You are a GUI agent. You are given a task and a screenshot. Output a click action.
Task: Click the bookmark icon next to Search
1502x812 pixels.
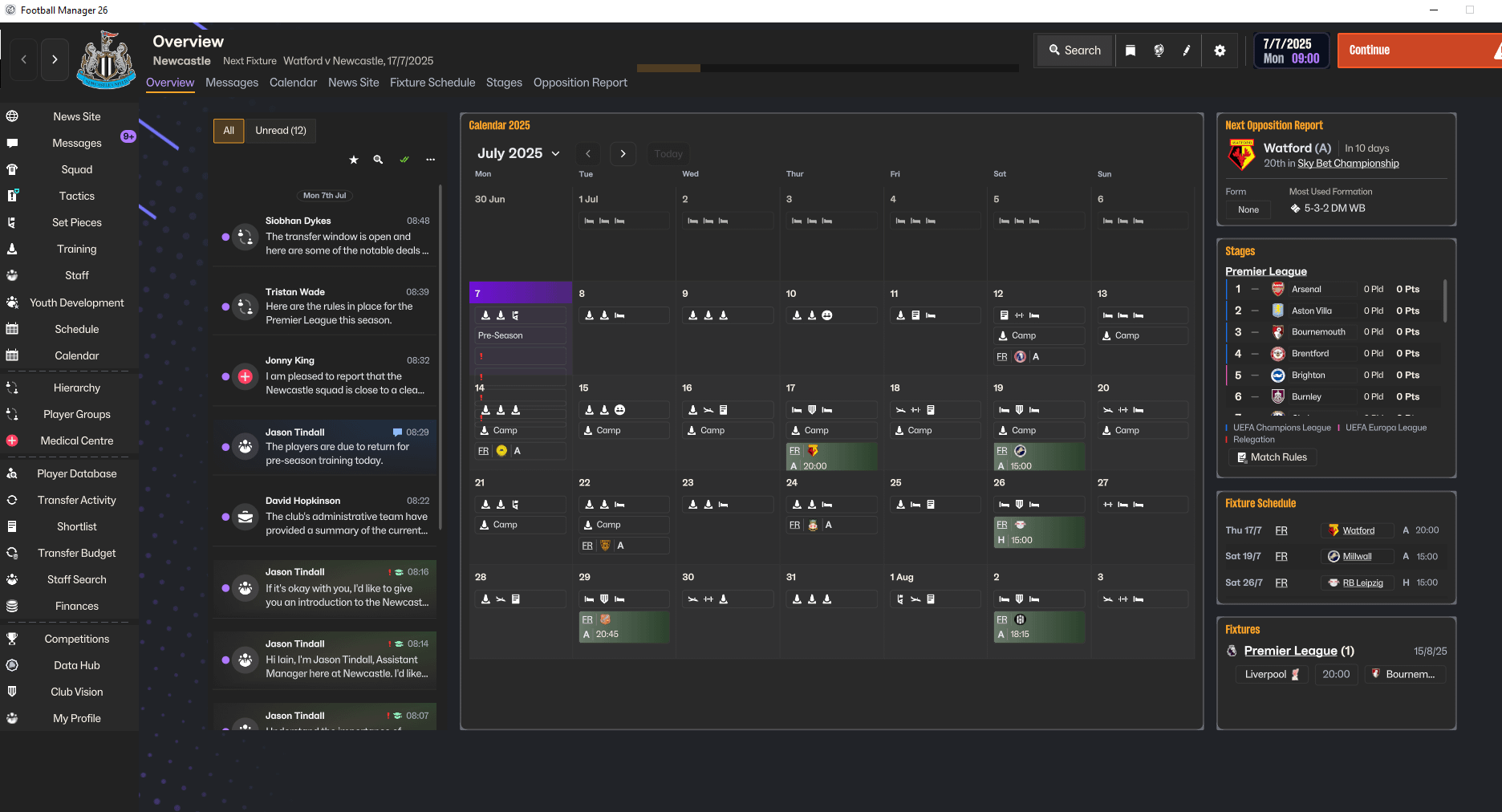coord(1131,51)
